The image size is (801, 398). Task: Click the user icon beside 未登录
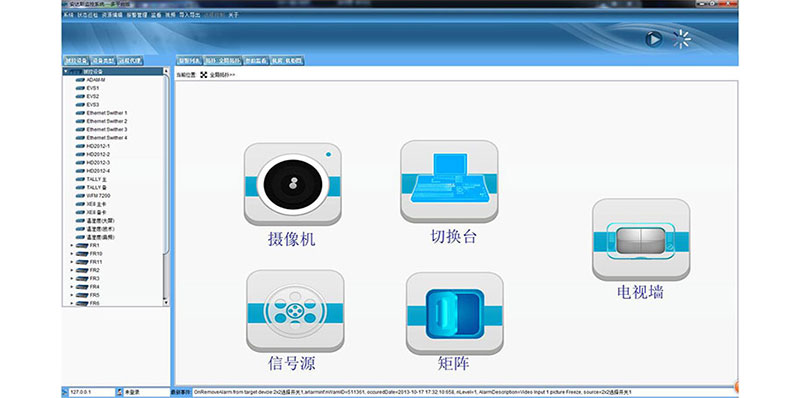(x=120, y=392)
